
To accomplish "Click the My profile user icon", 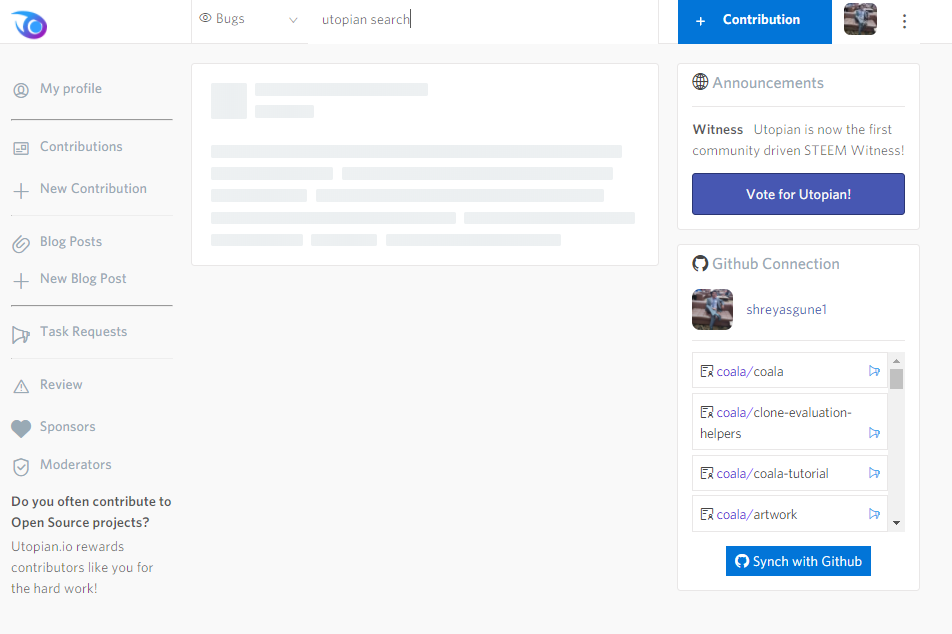I will [21, 90].
